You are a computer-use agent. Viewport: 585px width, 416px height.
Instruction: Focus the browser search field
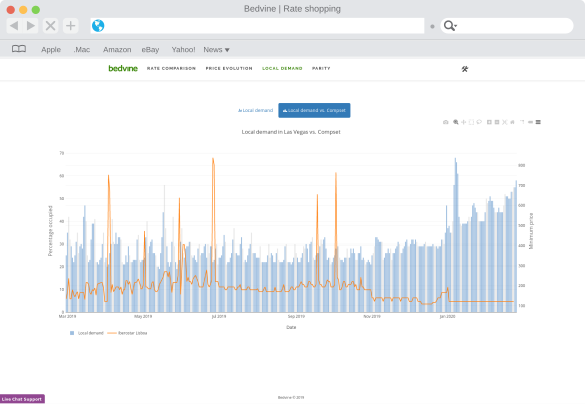pyautogui.click(x=507, y=26)
